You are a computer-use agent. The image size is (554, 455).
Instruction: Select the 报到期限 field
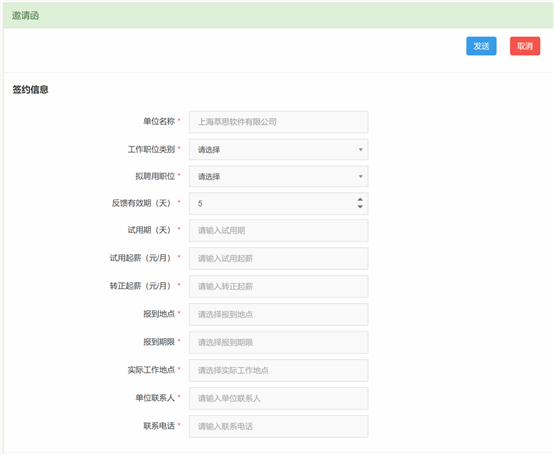278,342
